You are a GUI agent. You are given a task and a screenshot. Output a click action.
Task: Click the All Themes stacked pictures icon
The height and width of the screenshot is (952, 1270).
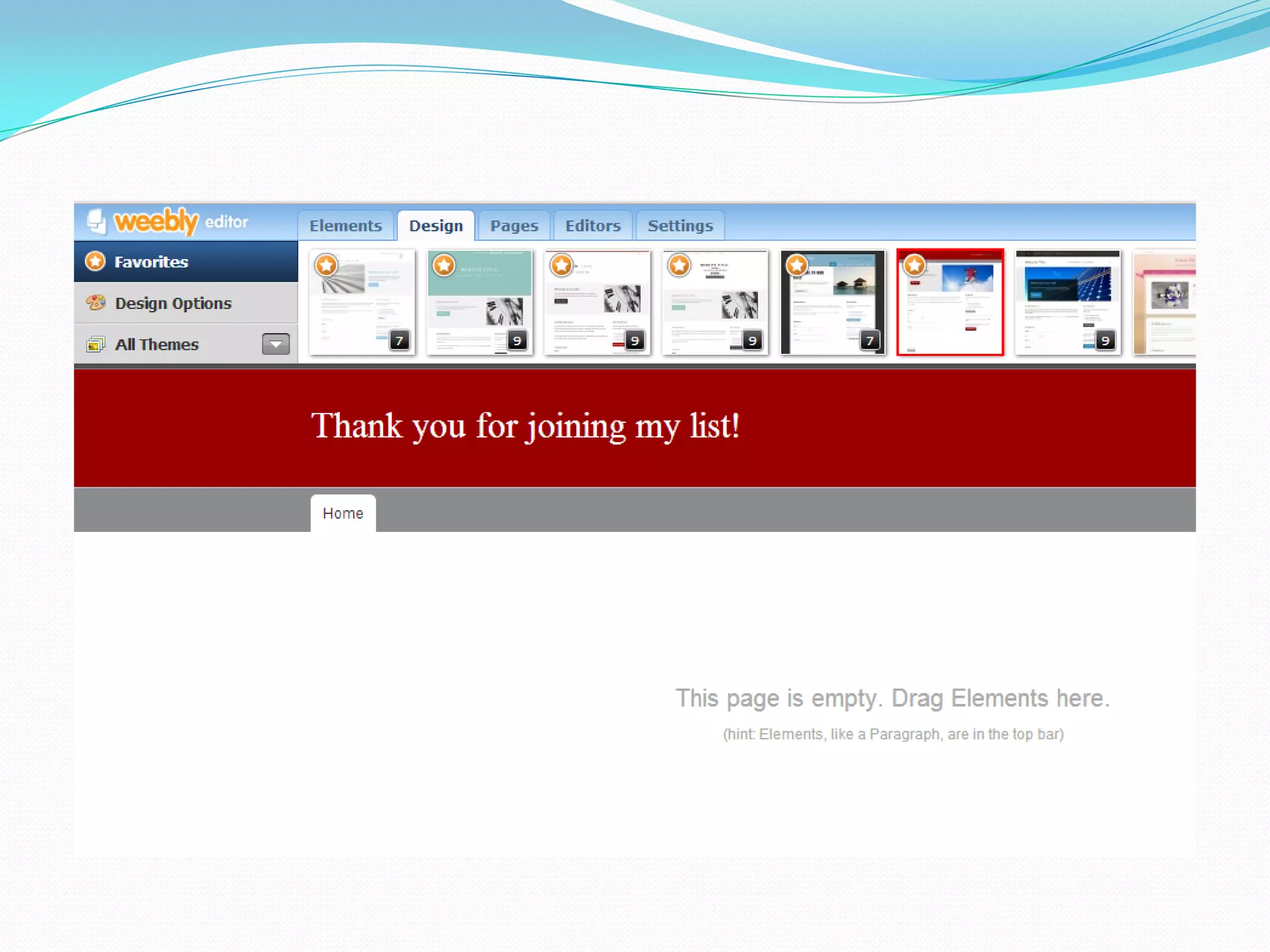point(95,344)
